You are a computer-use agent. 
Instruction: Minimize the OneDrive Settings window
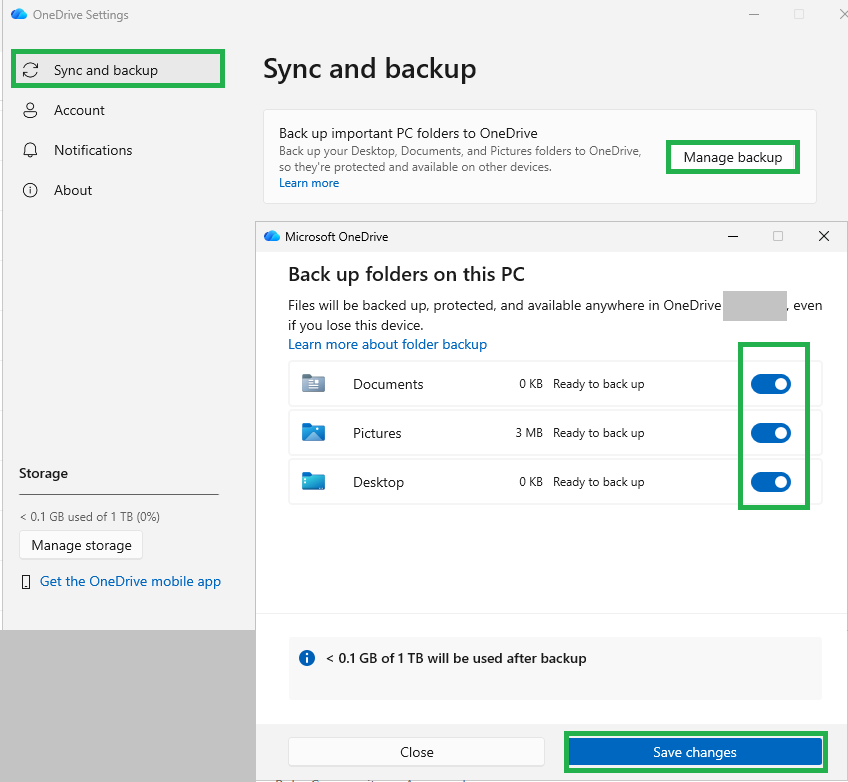point(754,15)
